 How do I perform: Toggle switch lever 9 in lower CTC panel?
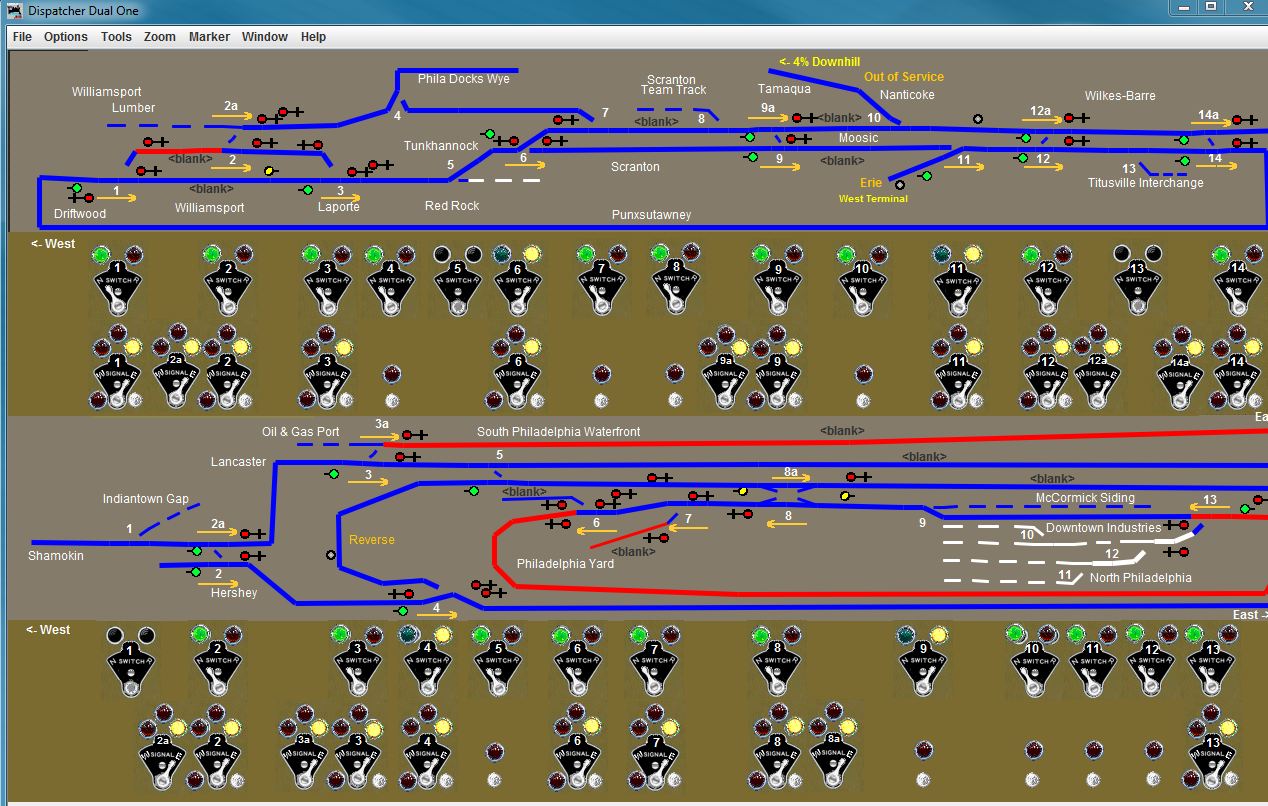(x=924, y=666)
